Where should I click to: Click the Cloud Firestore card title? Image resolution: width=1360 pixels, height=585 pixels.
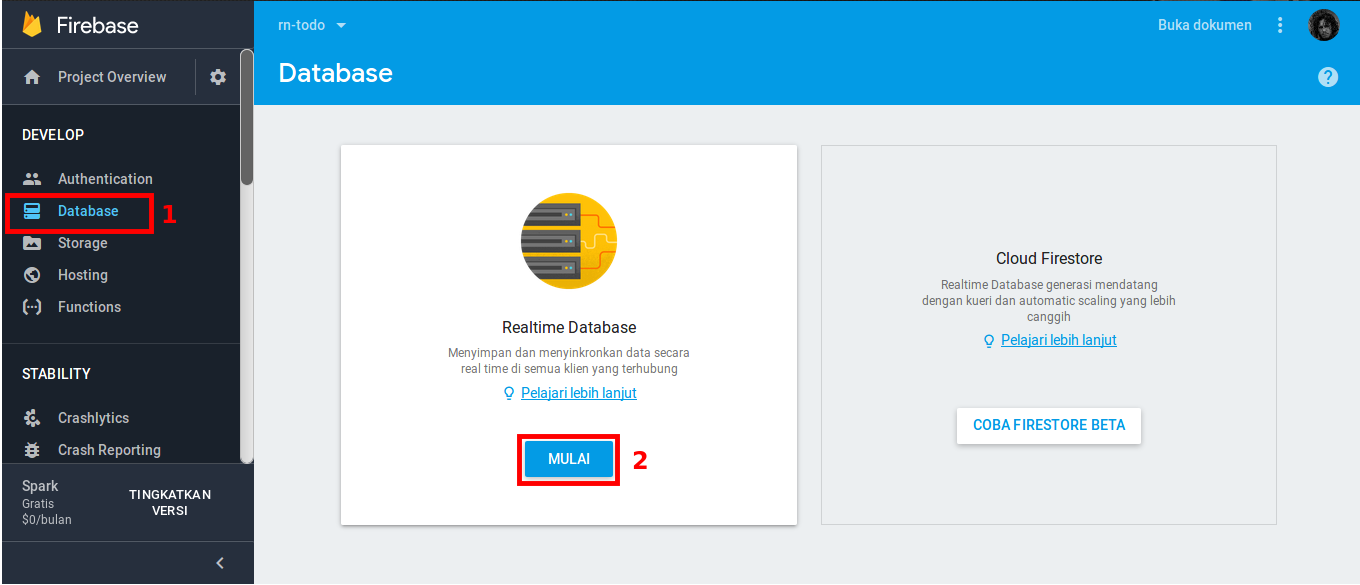click(x=1049, y=258)
